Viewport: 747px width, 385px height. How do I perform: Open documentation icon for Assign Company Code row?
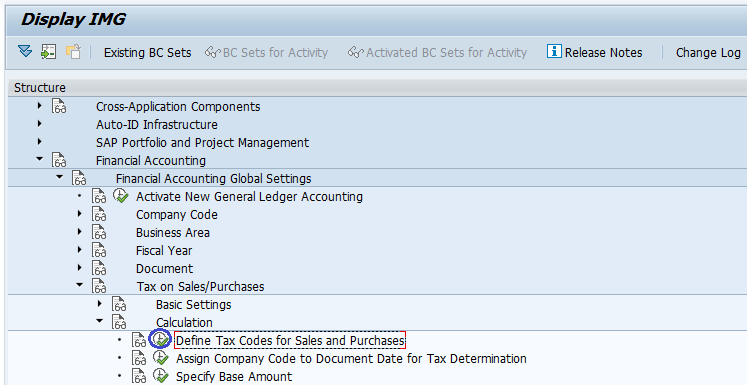[x=139, y=359]
